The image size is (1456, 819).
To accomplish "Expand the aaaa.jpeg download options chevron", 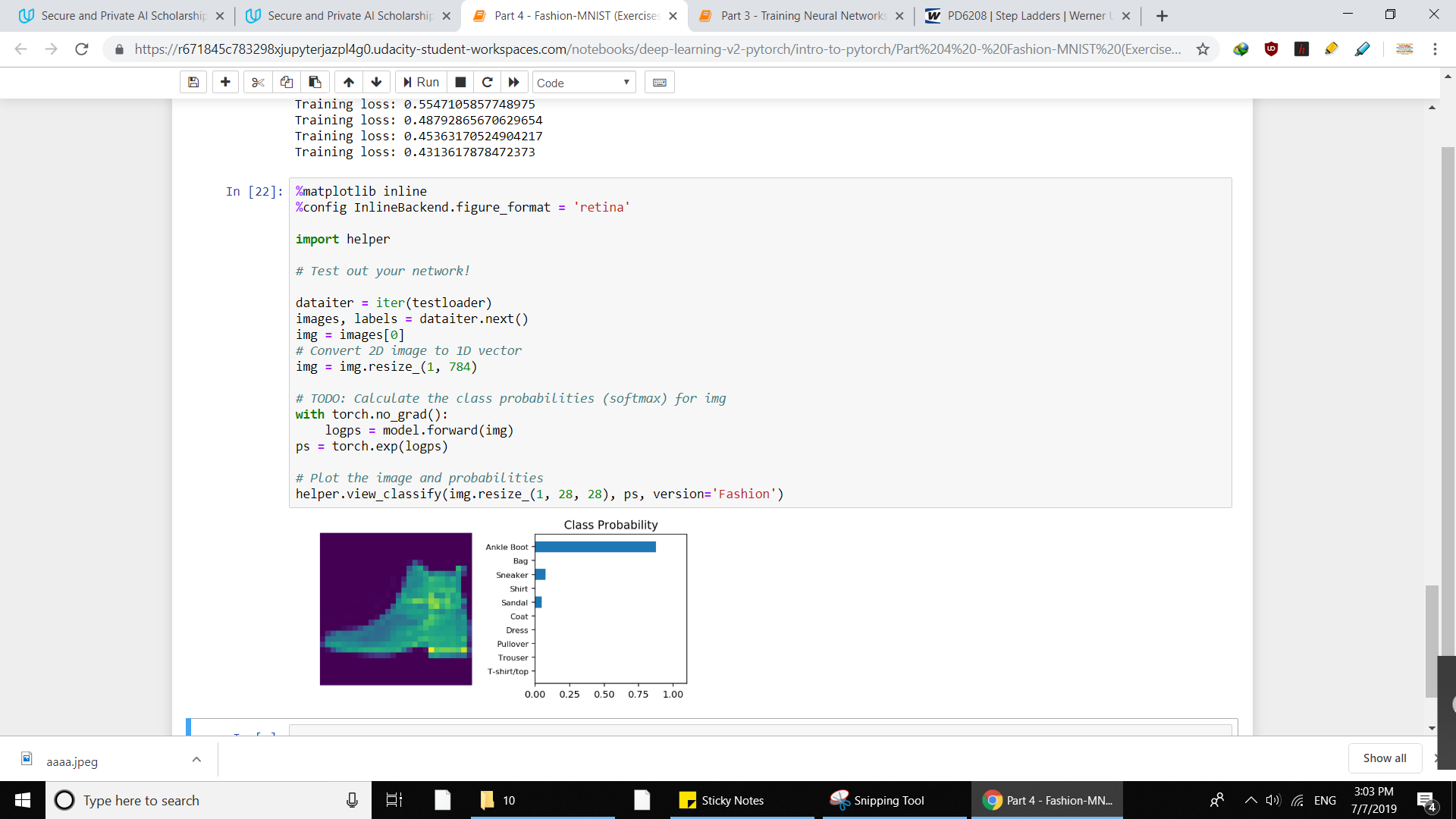I will [196, 760].
